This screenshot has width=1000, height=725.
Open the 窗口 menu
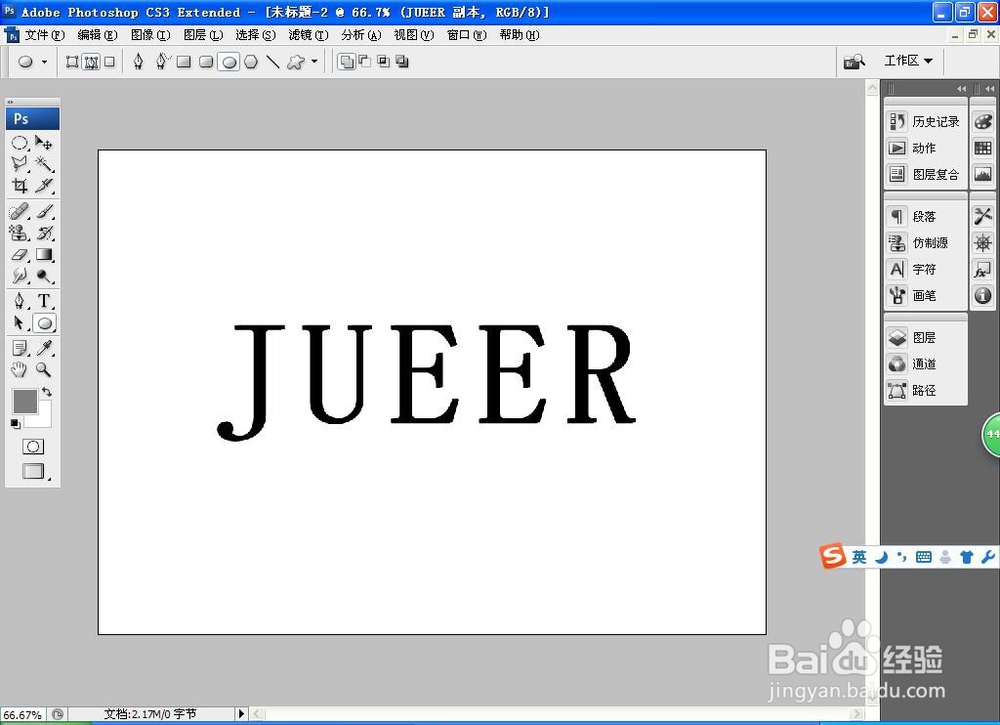(x=466, y=35)
